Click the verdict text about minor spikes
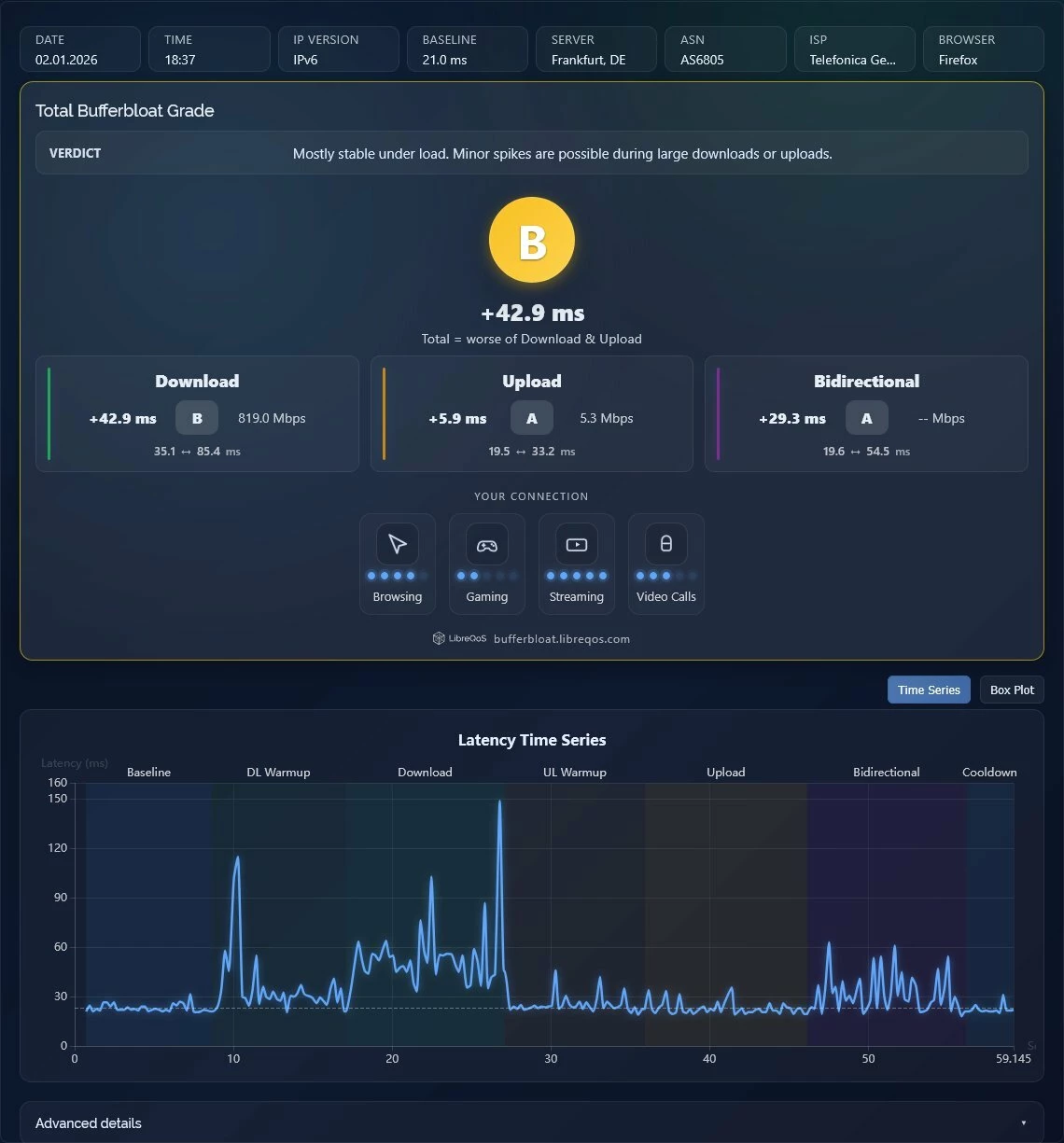 click(563, 154)
